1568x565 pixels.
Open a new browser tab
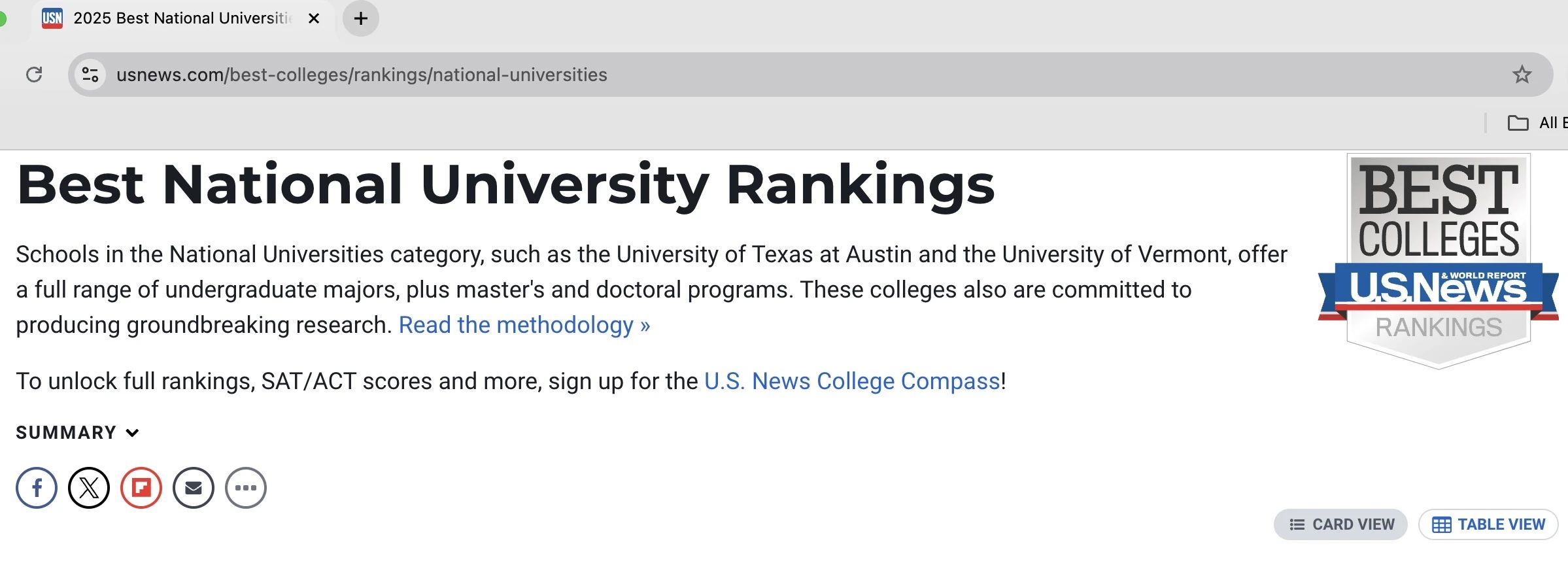pos(361,18)
